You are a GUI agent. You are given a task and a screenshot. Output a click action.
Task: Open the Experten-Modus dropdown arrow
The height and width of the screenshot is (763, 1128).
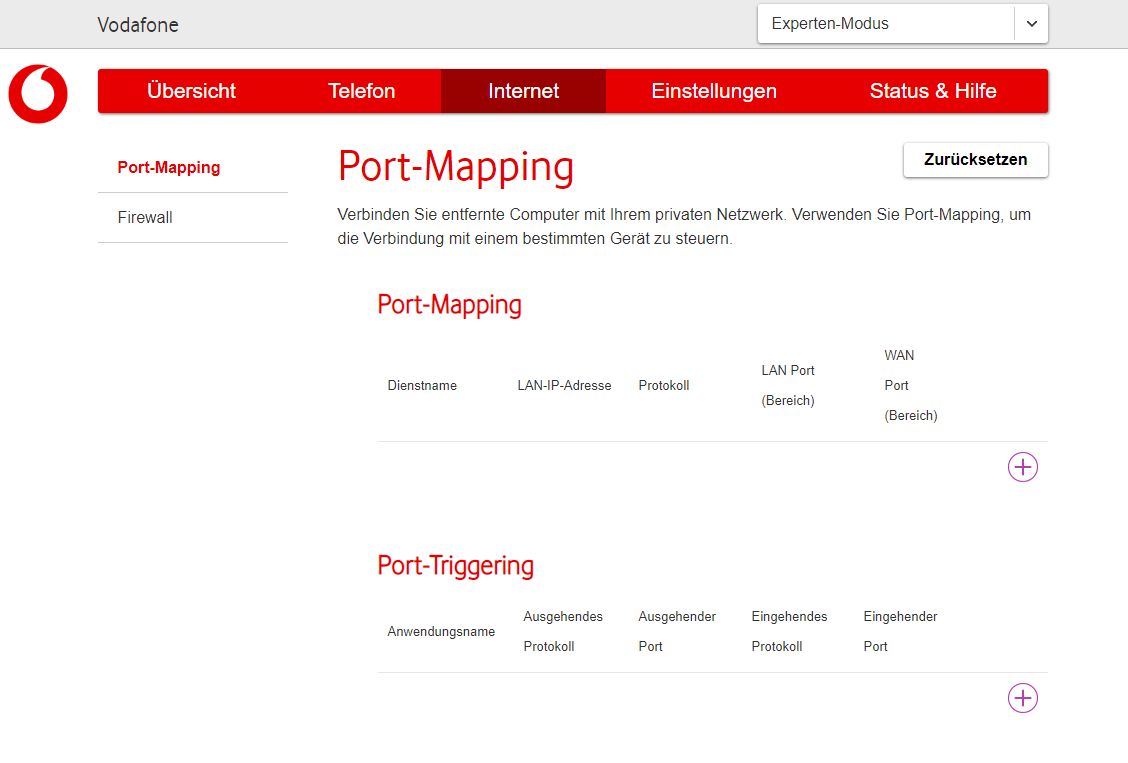coord(1032,24)
